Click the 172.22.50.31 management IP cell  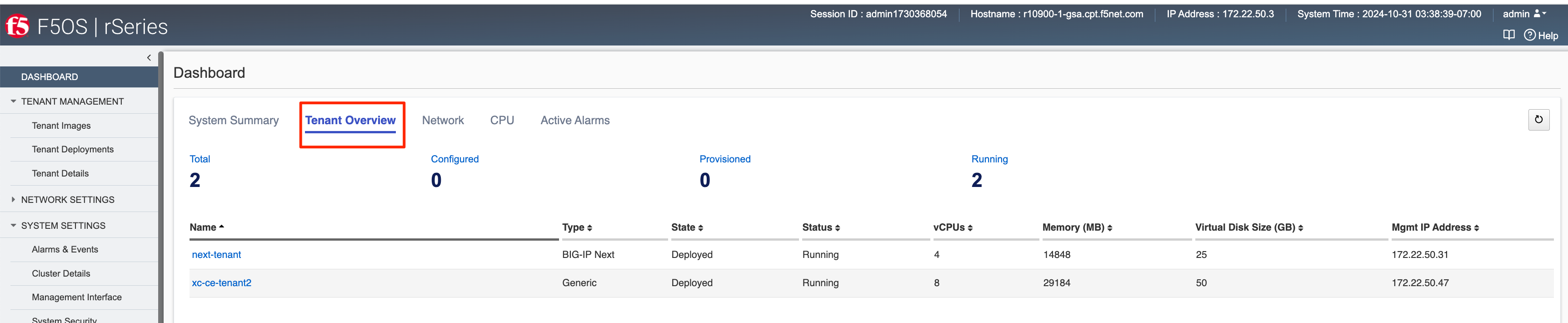point(1420,255)
